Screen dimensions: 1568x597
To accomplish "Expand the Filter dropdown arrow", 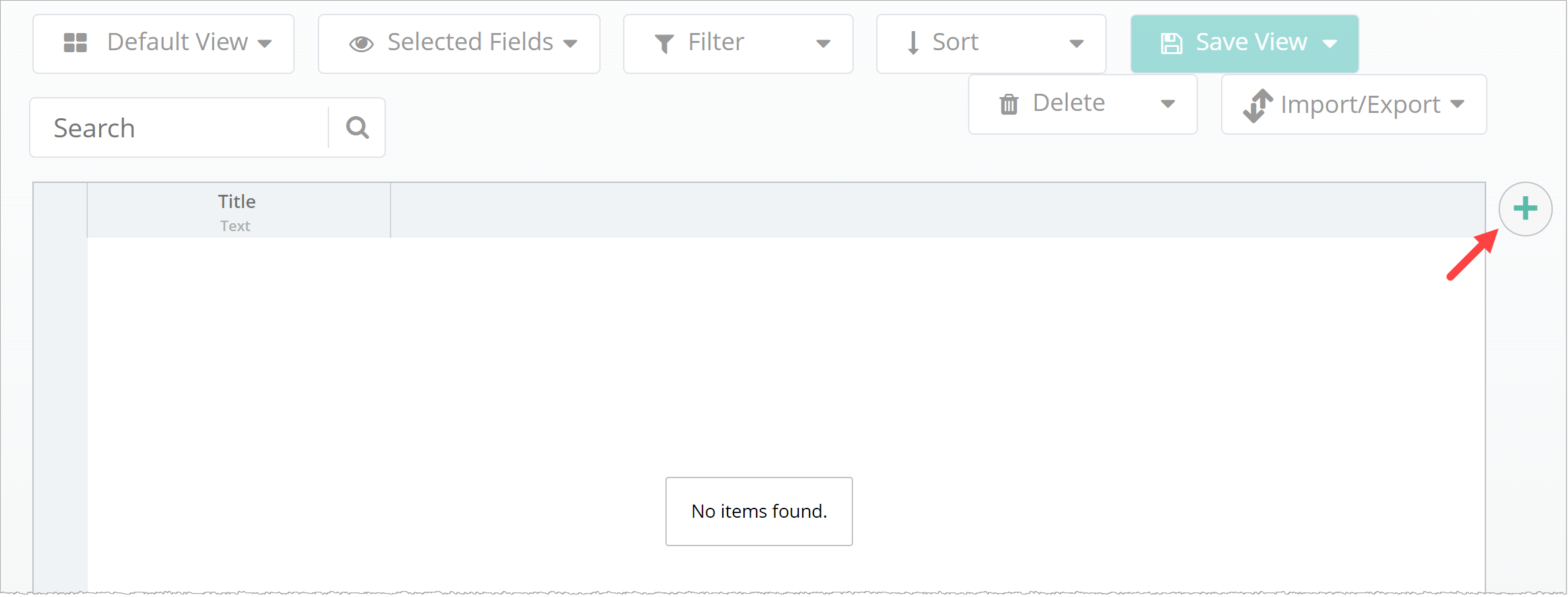I will 823,44.
